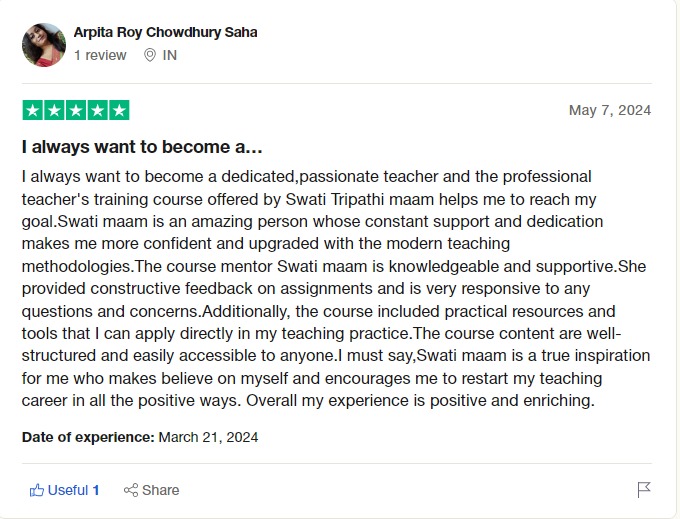Click the useful count number 1
680x519 pixels.
click(96, 490)
